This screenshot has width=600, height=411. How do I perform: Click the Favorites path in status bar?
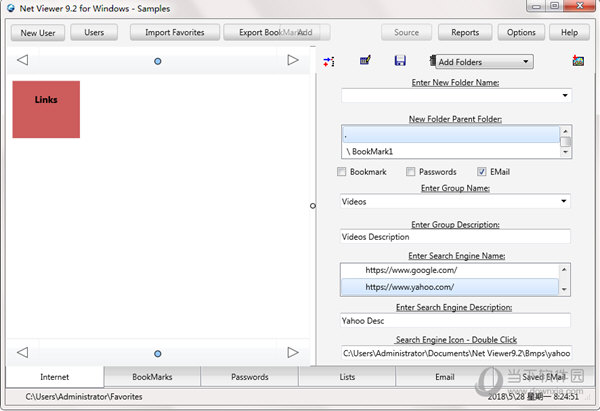click(84, 396)
